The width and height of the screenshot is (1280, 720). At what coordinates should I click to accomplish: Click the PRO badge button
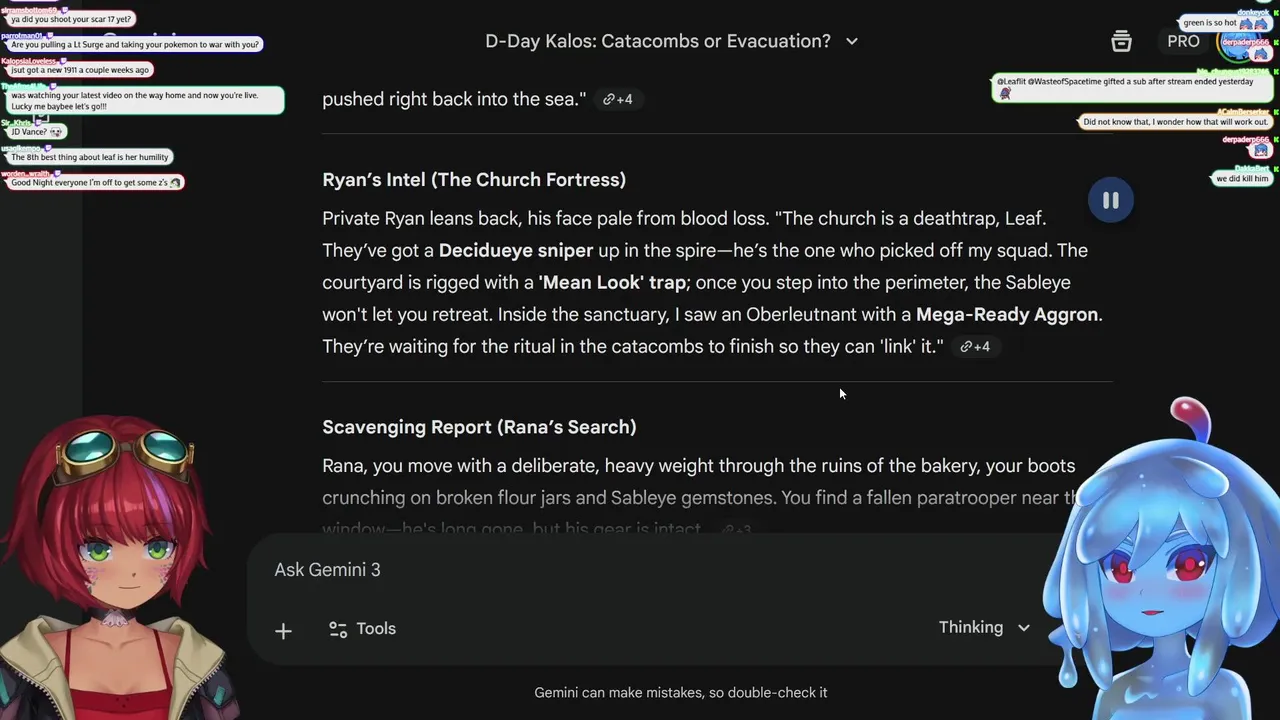1183,41
